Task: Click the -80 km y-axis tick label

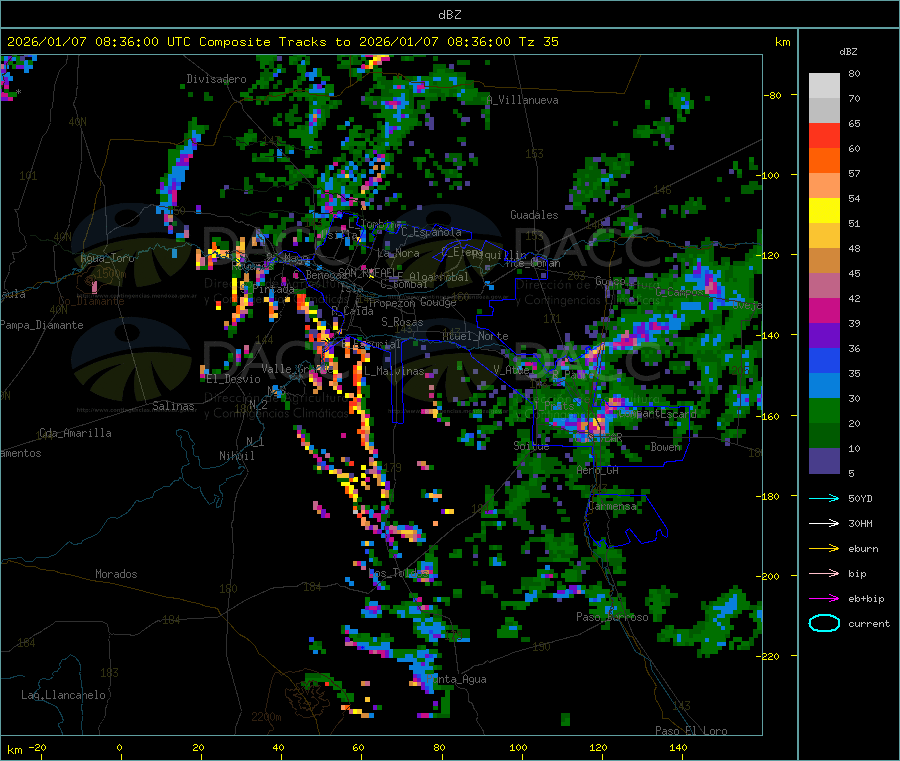Action: click(772, 95)
